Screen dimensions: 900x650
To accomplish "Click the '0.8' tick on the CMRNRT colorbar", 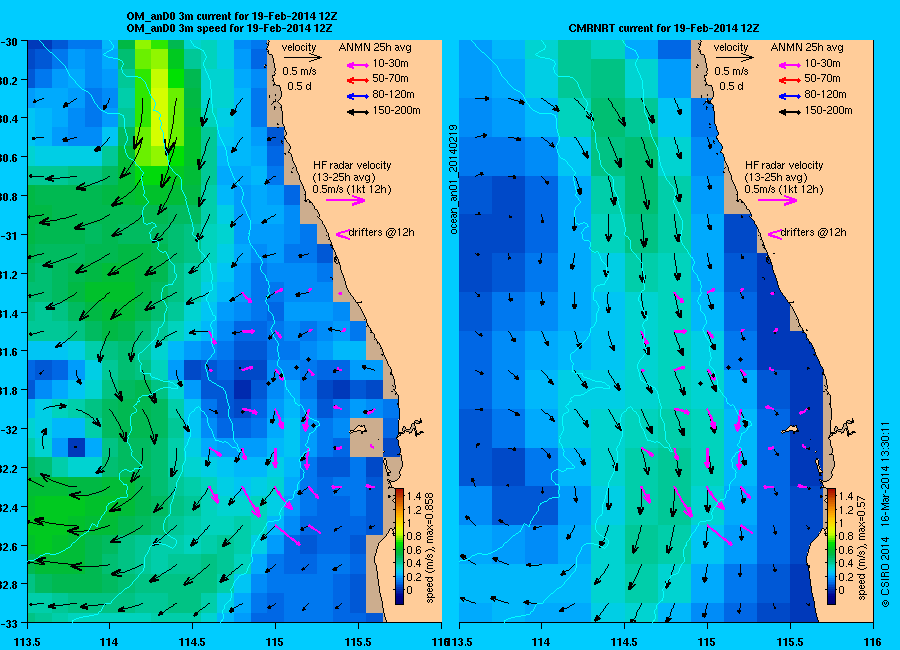I will pyautogui.click(x=845, y=536).
